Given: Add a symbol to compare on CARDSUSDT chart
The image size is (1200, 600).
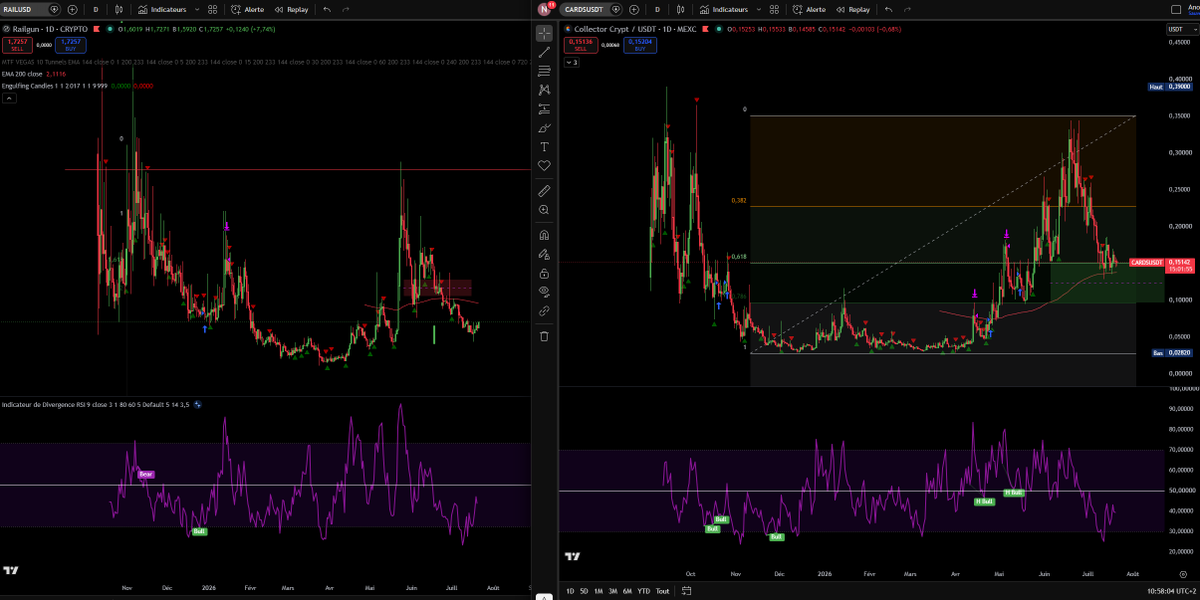Looking at the screenshot, I should coord(635,9).
